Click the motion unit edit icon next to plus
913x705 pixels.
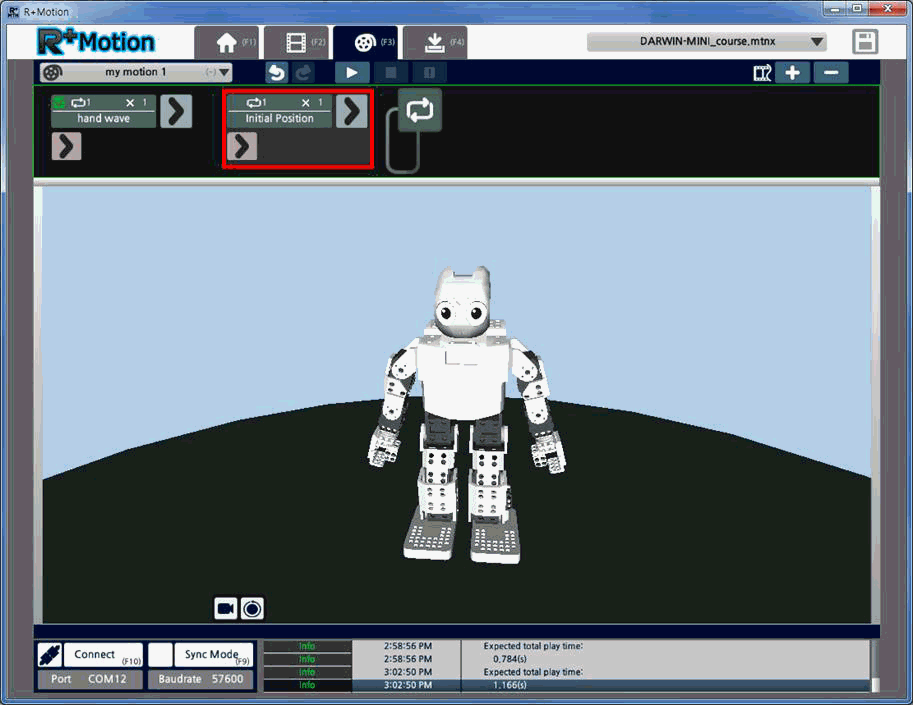point(762,73)
